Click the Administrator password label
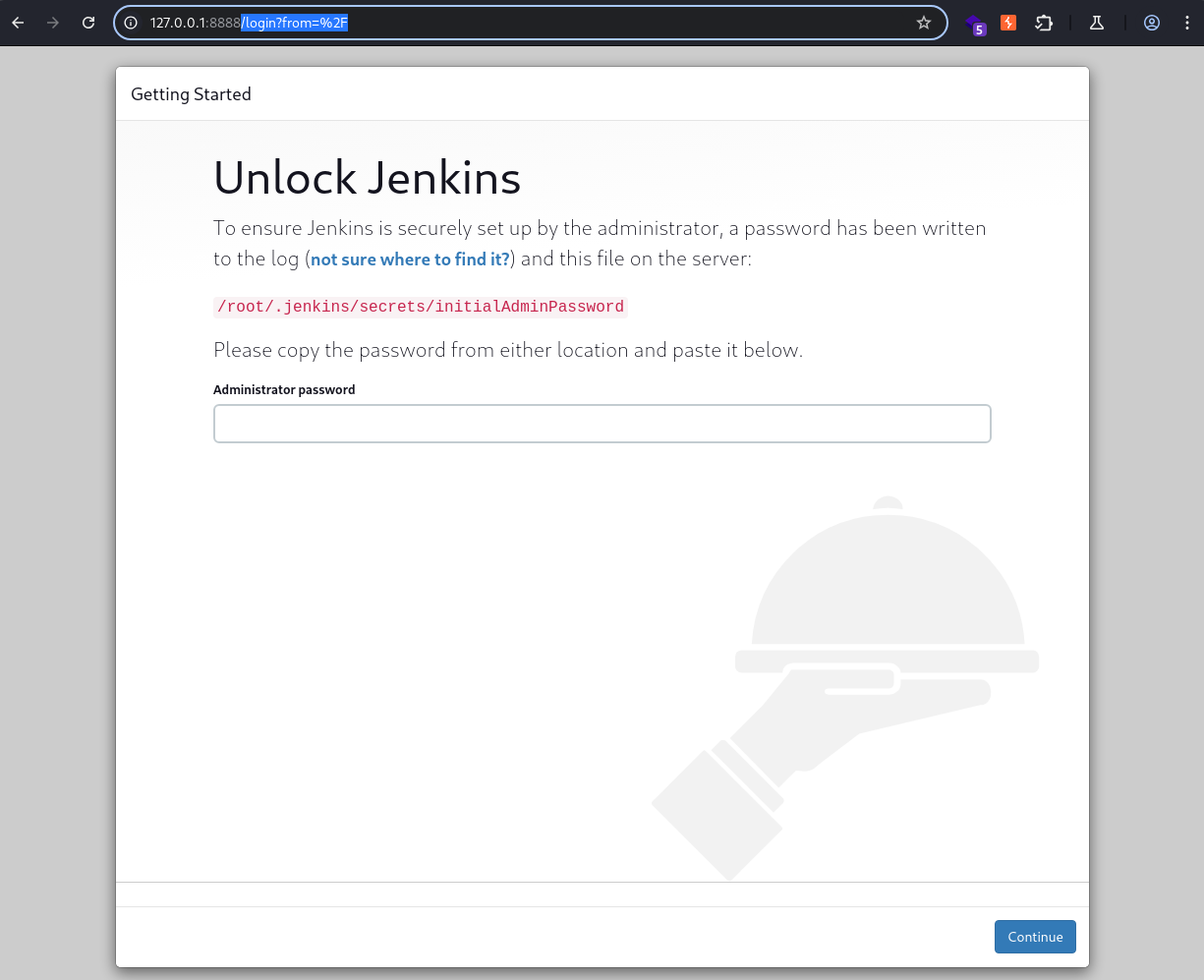Image resolution: width=1204 pixels, height=980 pixels. pyautogui.click(x=284, y=390)
